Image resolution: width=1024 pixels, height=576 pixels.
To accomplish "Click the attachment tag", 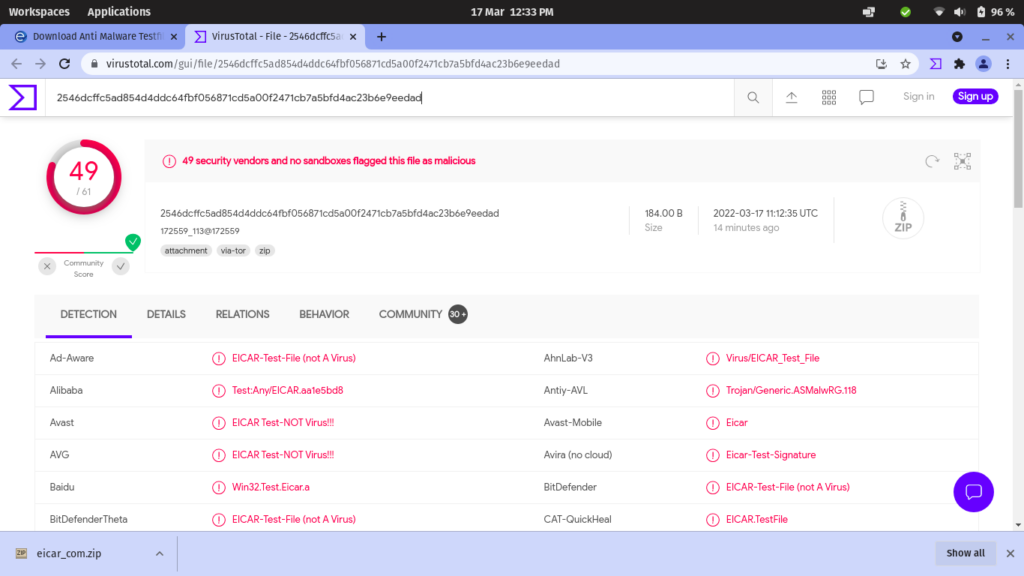I will 186,251.
